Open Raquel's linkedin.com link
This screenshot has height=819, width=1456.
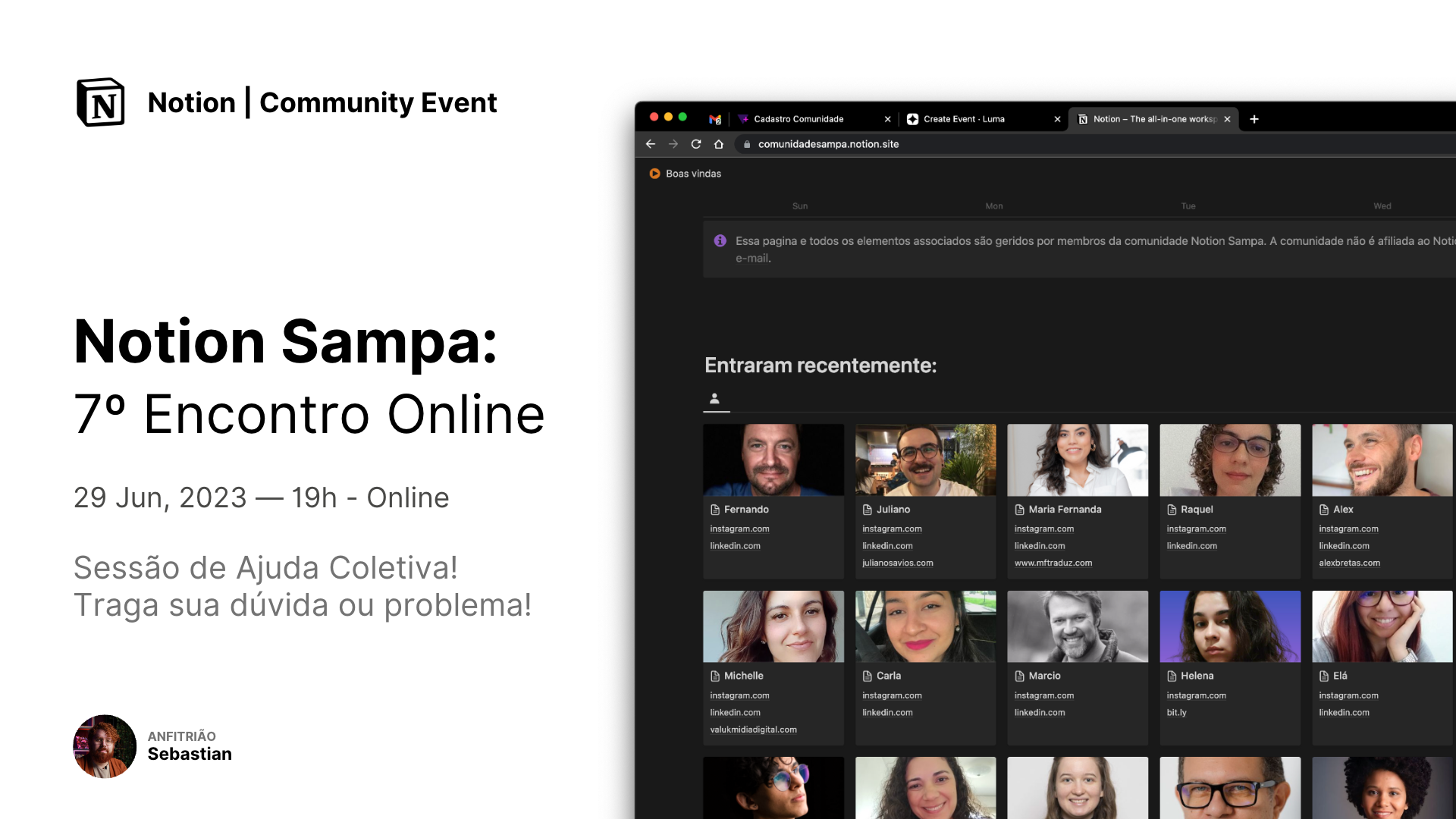coord(1191,546)
